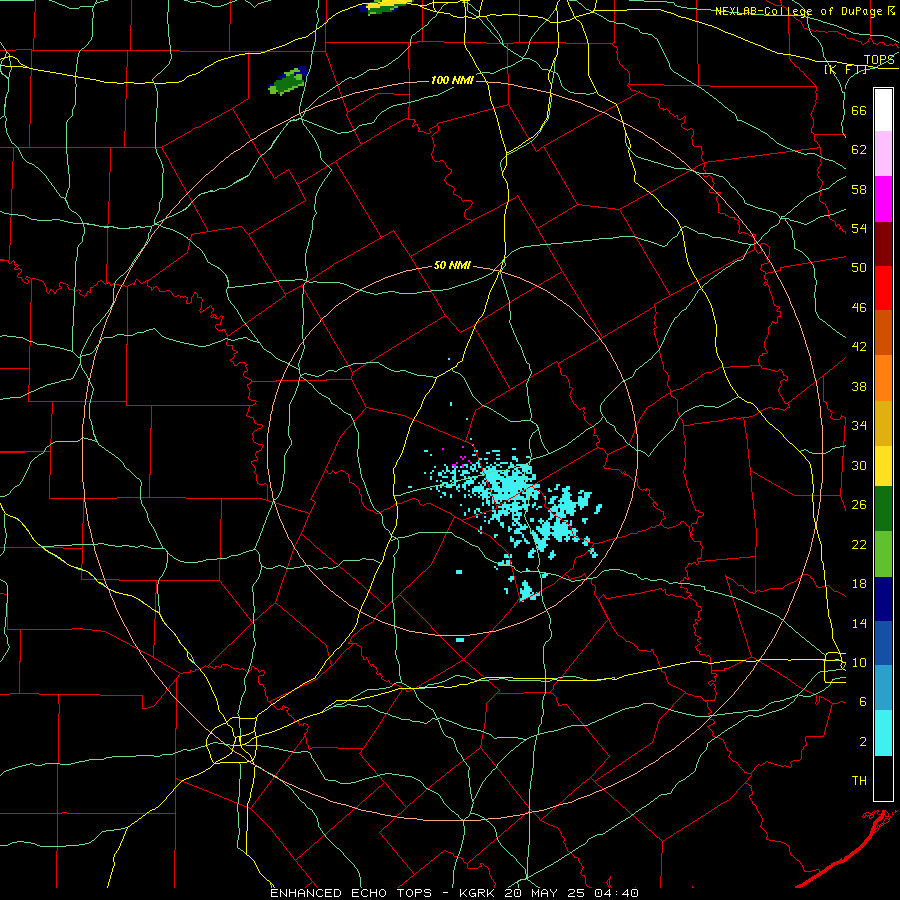Click the magenta legend swatch
The image size is (900, 900).
tap(883, 199)
